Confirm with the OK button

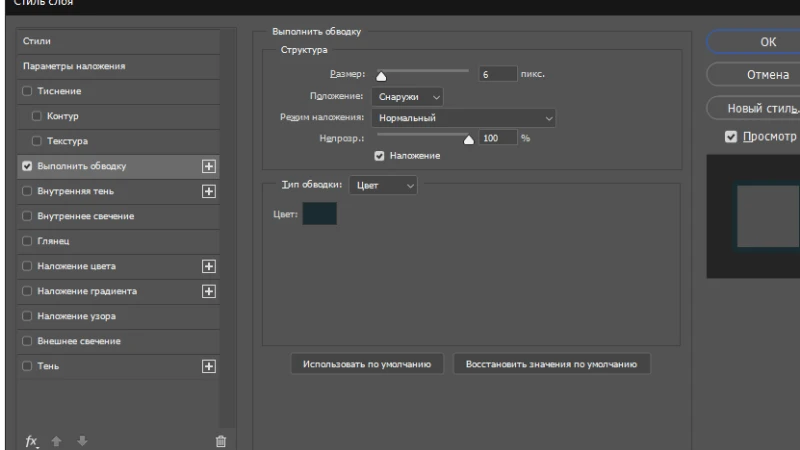[x=754, y=42]
